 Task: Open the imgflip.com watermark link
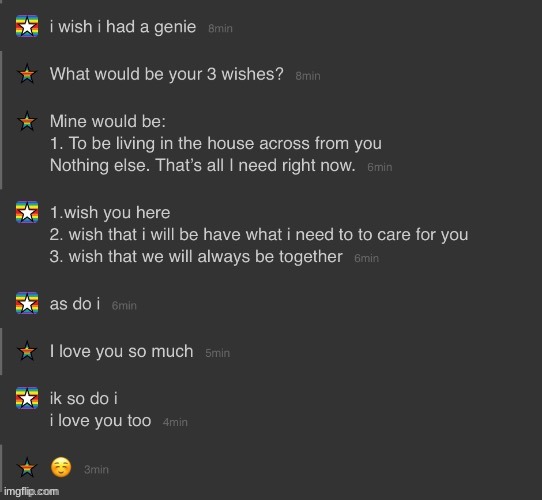(31, 491)
